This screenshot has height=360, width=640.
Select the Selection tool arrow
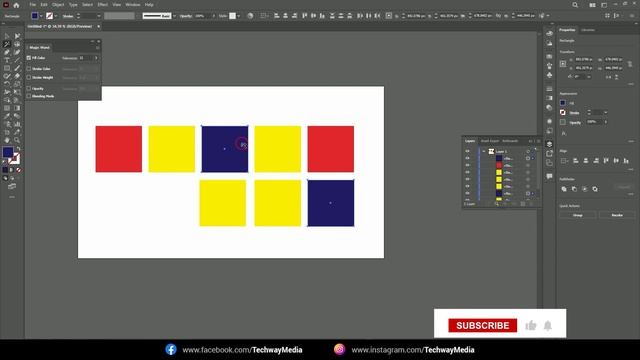click(x=7, y=36)
